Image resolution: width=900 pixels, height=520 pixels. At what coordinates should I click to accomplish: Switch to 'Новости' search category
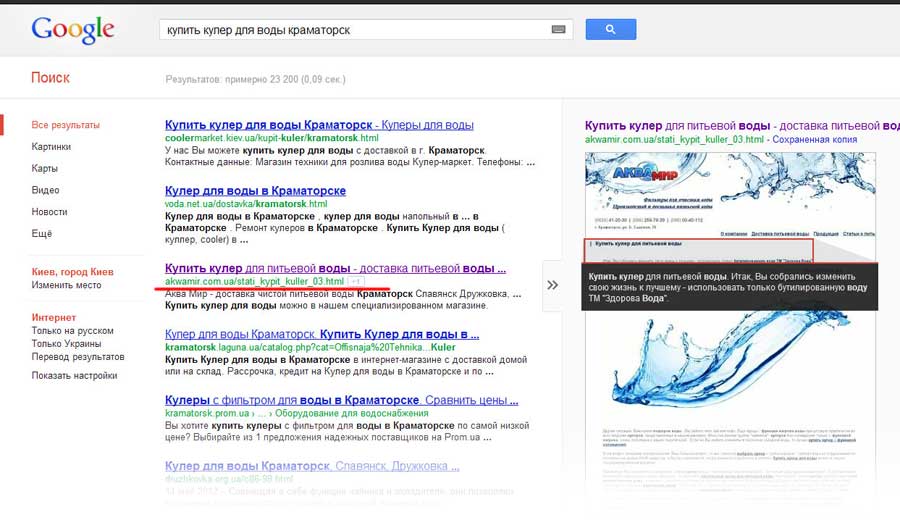pos(49,212)
